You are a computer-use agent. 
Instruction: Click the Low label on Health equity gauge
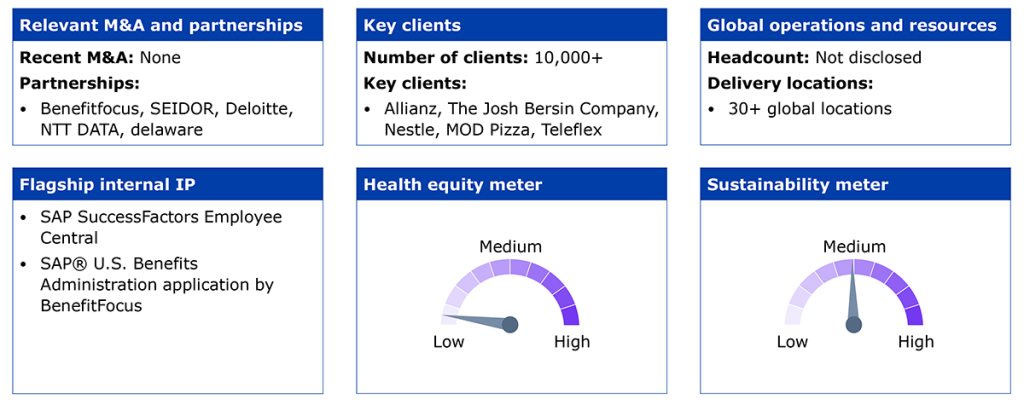click(449, 342)
